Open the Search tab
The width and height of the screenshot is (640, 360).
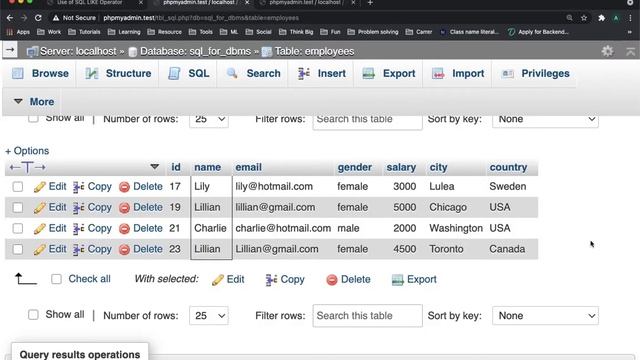coord(253,73)
